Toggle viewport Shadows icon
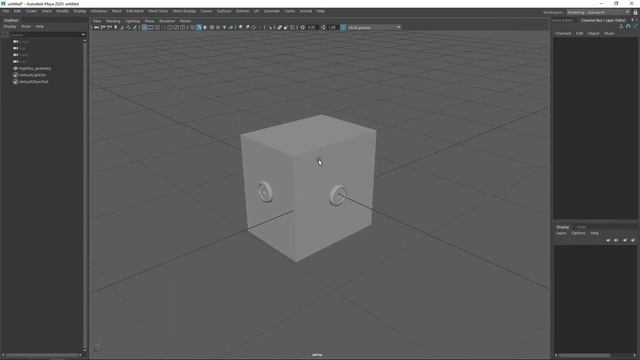 231,28
